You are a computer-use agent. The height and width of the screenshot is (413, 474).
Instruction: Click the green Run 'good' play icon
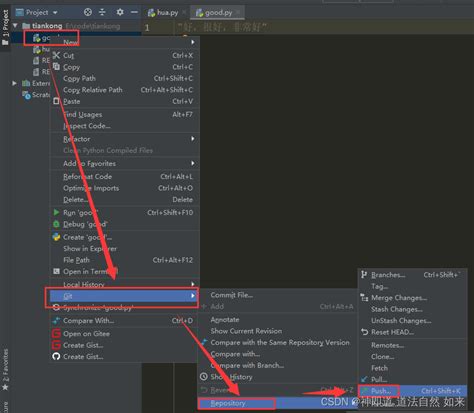point(56,212)
